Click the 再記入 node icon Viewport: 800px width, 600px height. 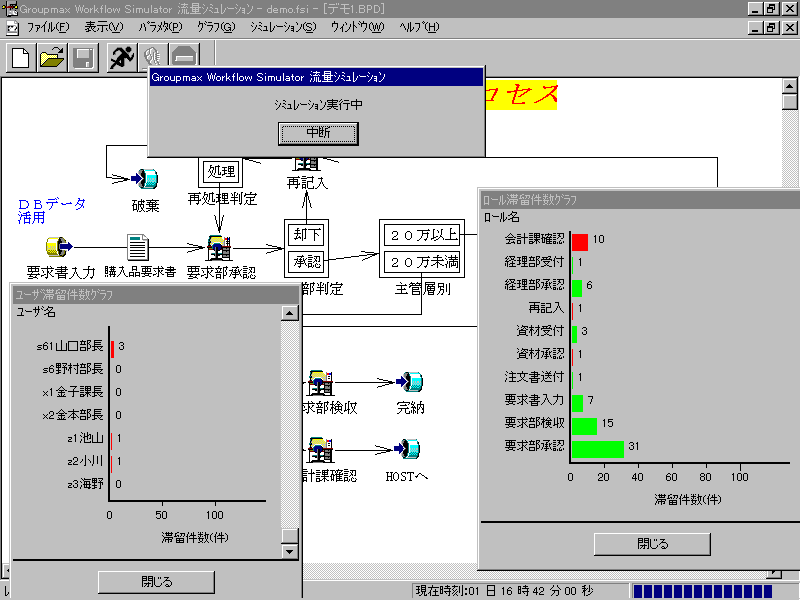306,164
